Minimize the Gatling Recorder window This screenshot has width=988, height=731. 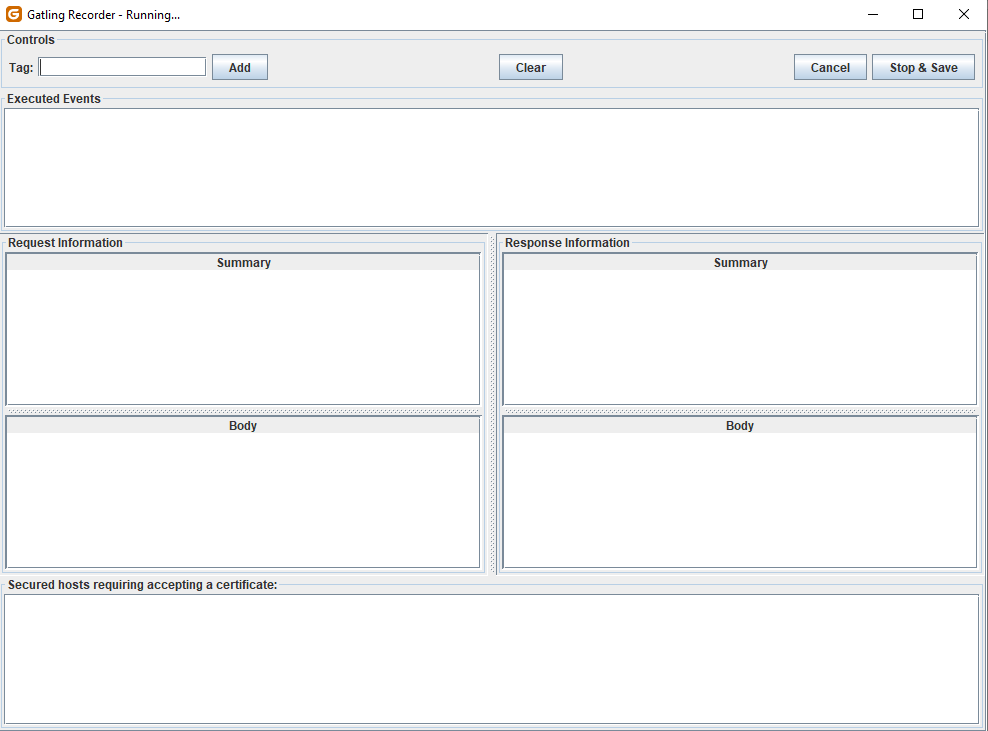873,14
